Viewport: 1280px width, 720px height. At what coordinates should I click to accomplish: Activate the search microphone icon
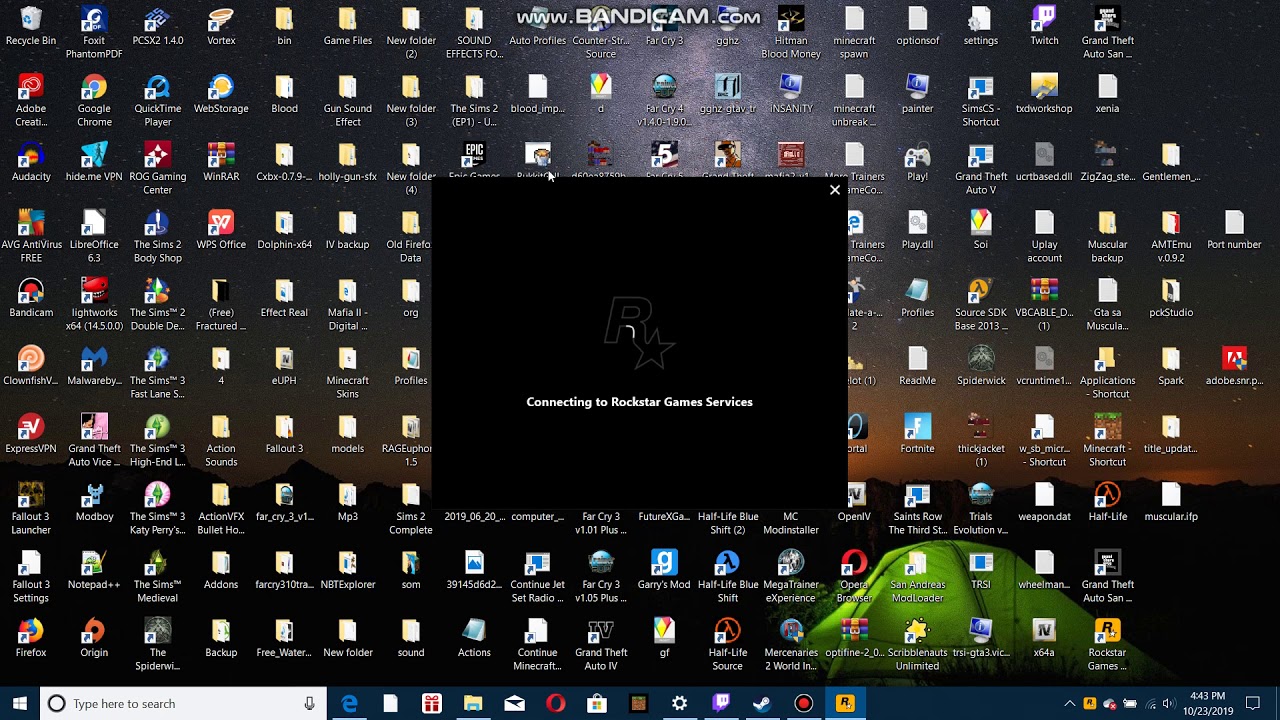point(310,703)
